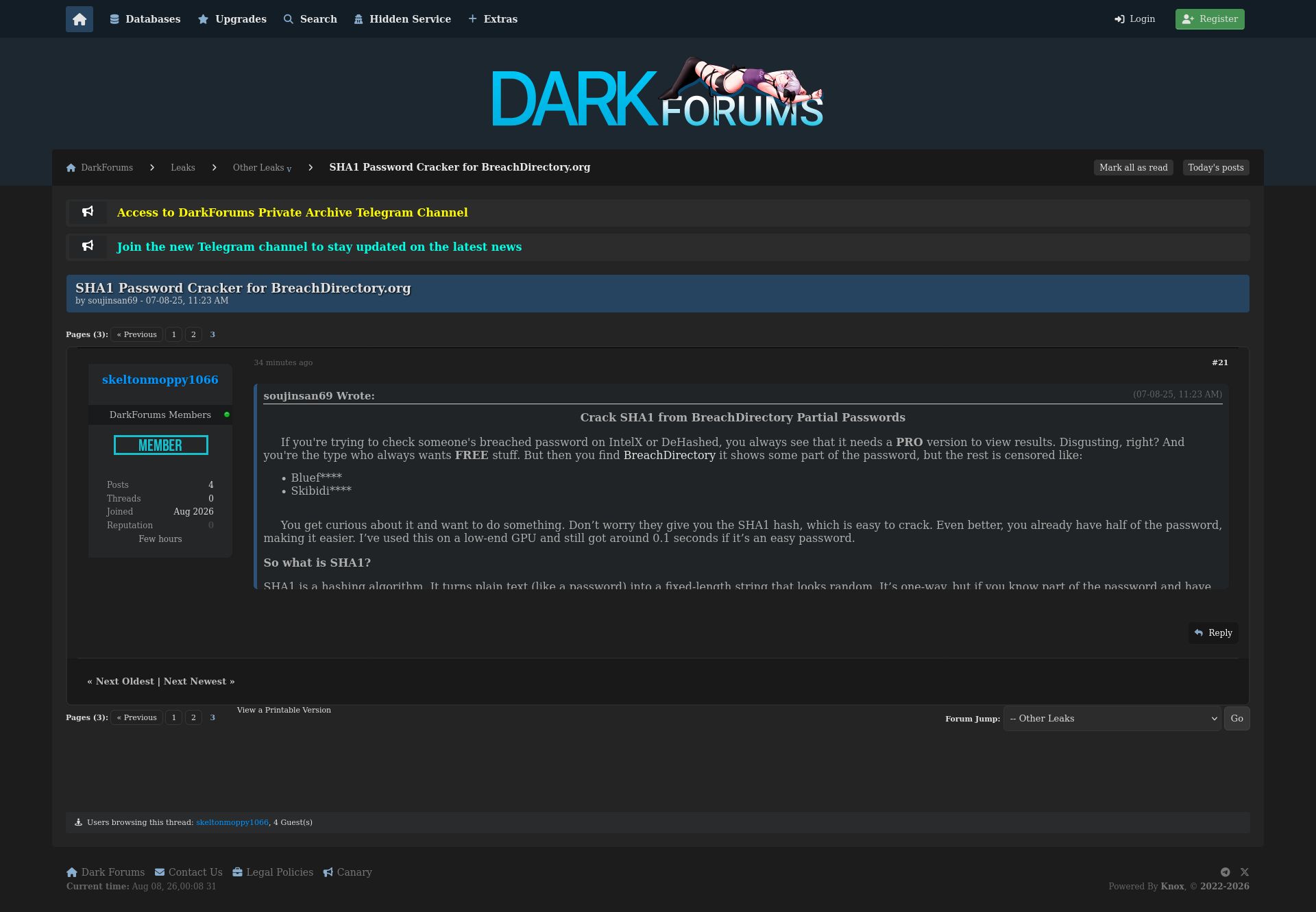Open Private Archive Telegram Channel announcement
1316x912 pixels.
click(x=293, y=213)
